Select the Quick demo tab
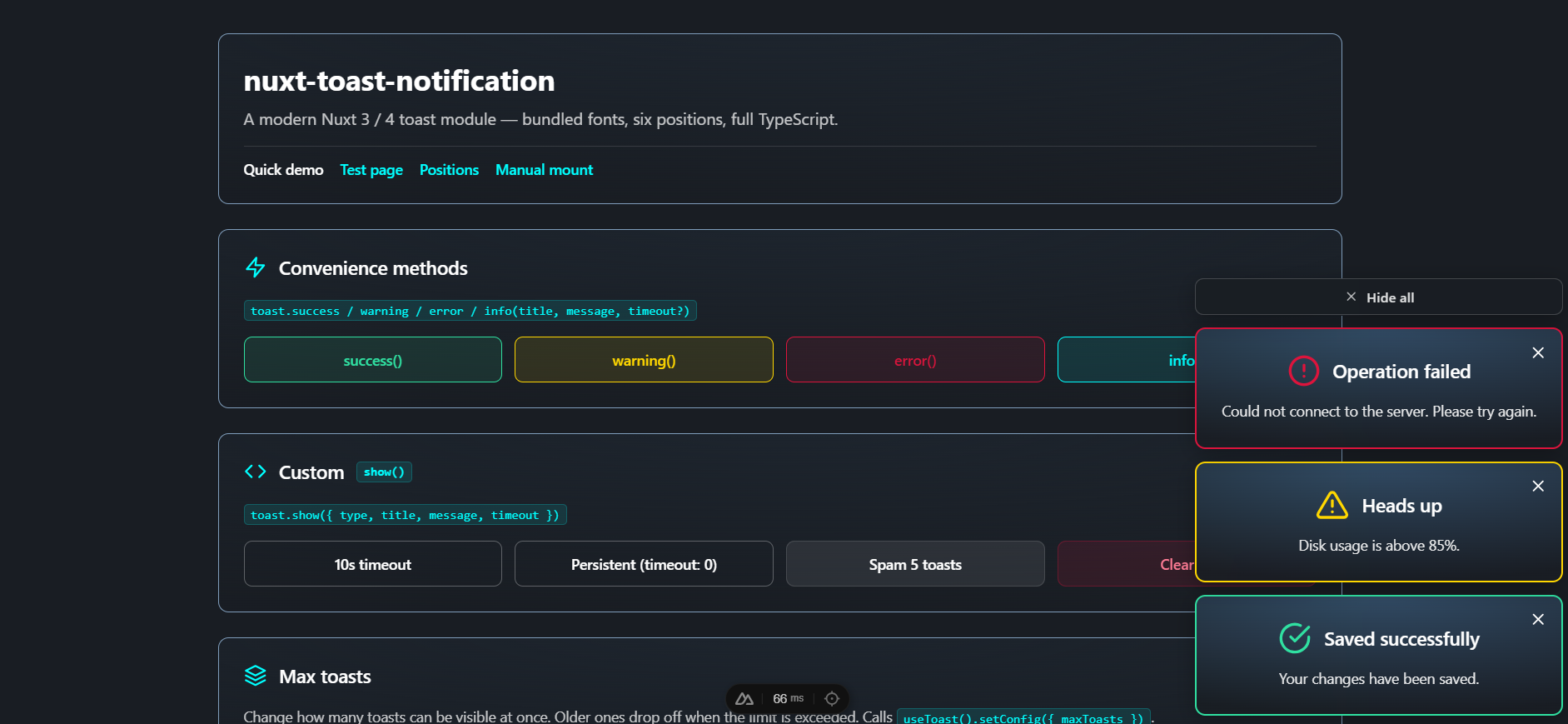 (283, 170)
